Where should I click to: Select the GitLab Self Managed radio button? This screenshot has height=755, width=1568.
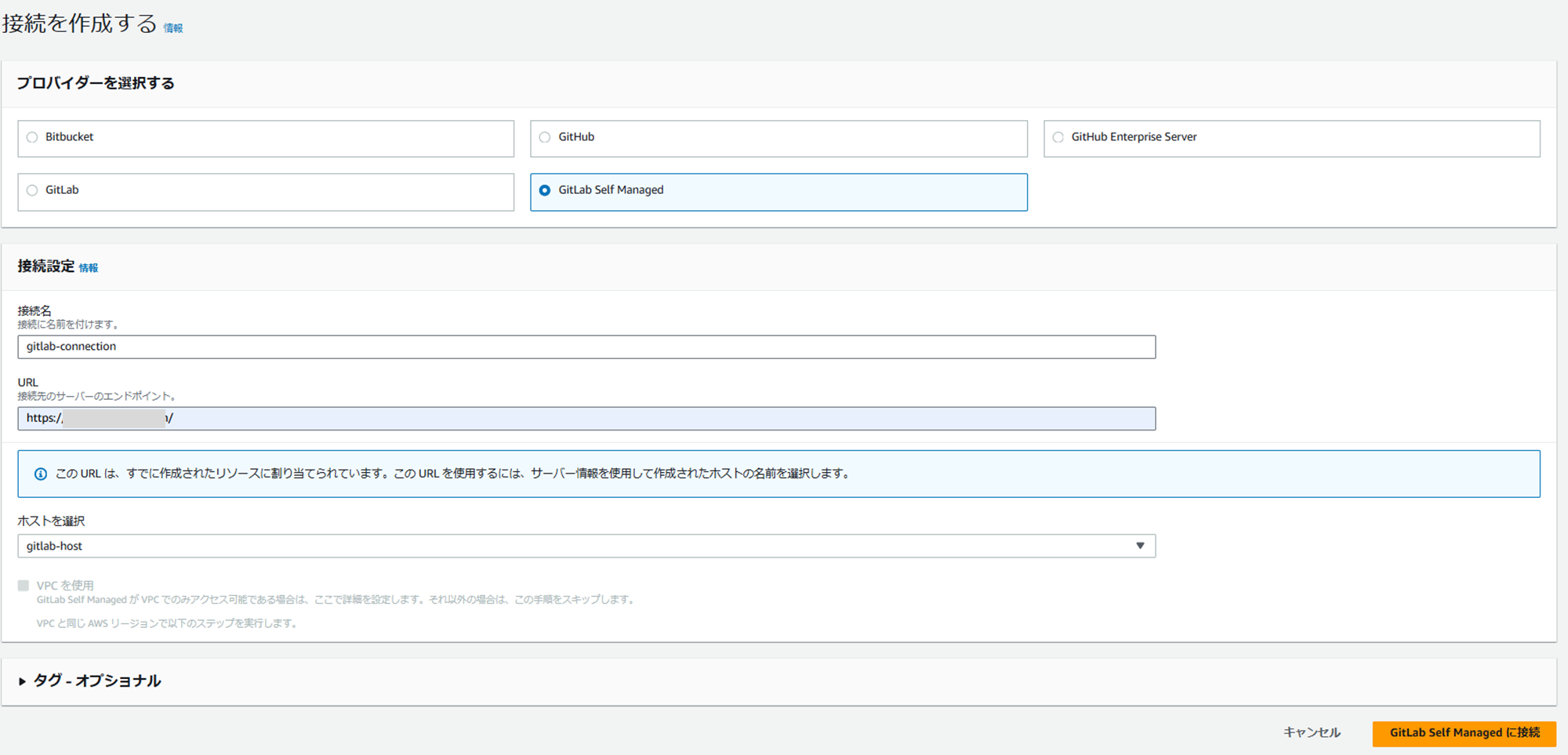click(x=545, y=190)
